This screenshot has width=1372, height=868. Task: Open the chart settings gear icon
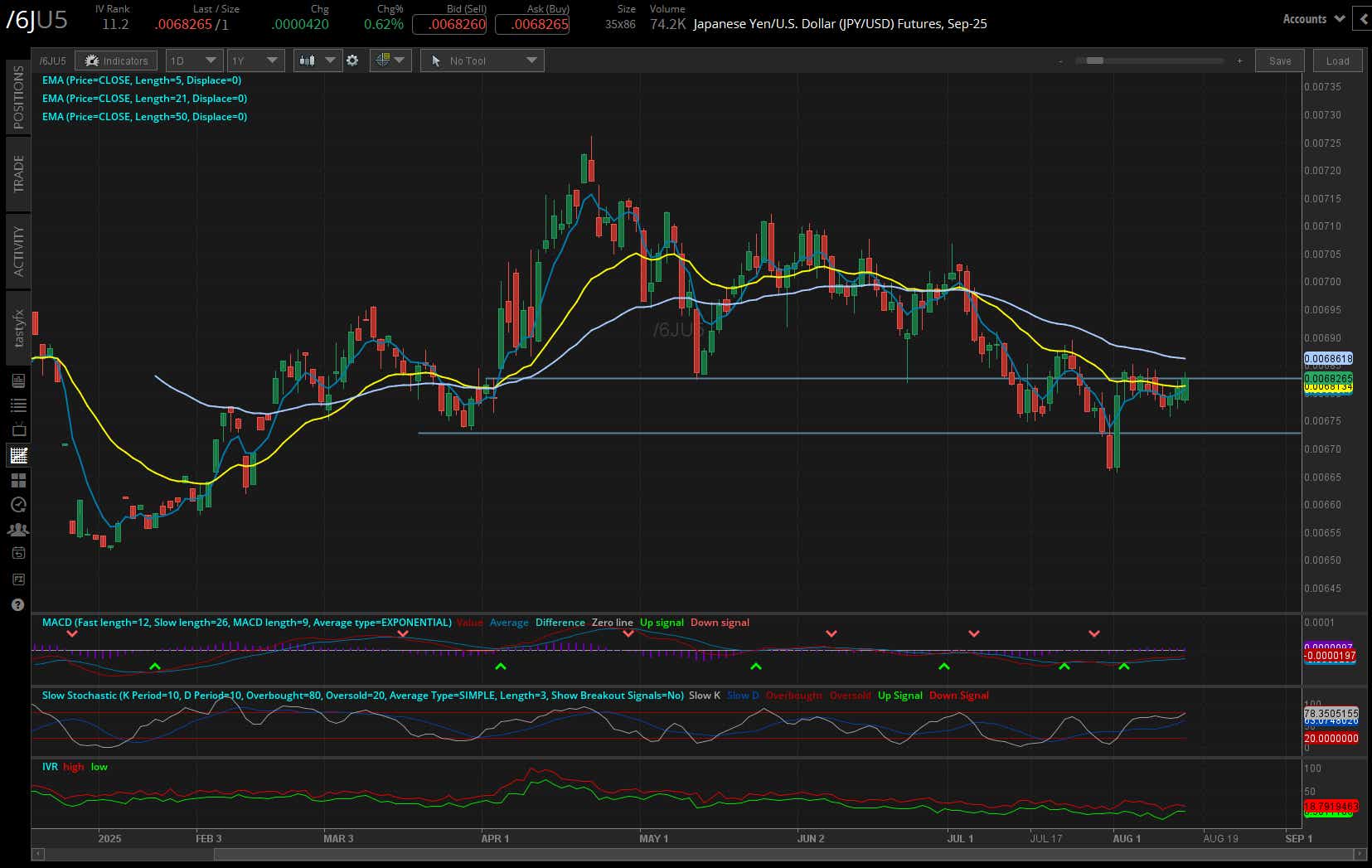tap(352, 60)
